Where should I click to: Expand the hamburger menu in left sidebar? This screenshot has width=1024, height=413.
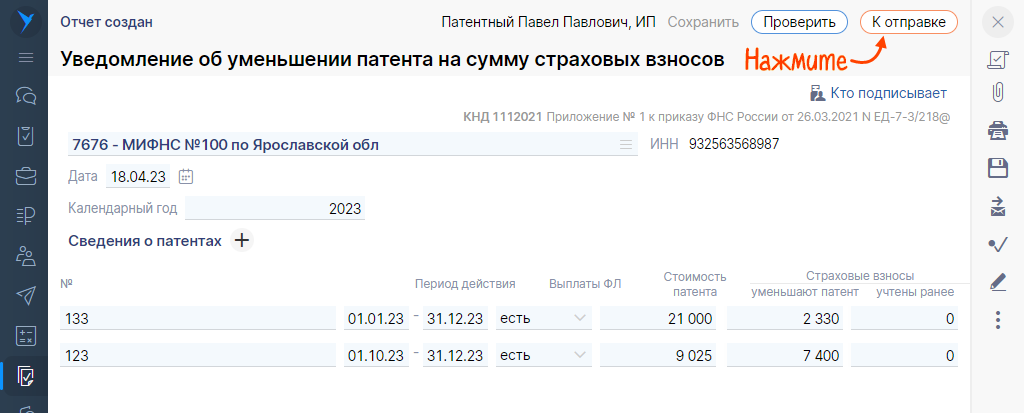point(26,57)
